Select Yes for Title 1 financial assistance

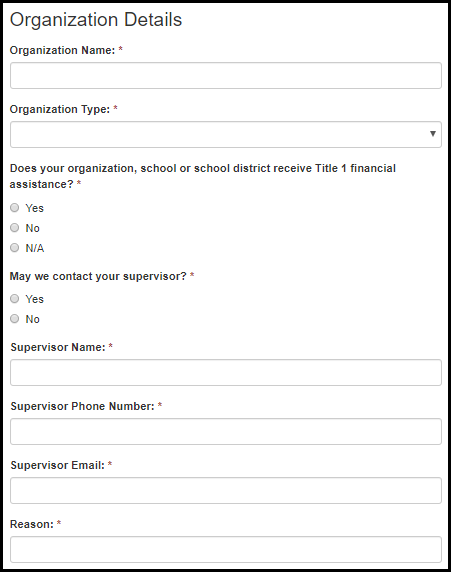(x=15, y=208)
